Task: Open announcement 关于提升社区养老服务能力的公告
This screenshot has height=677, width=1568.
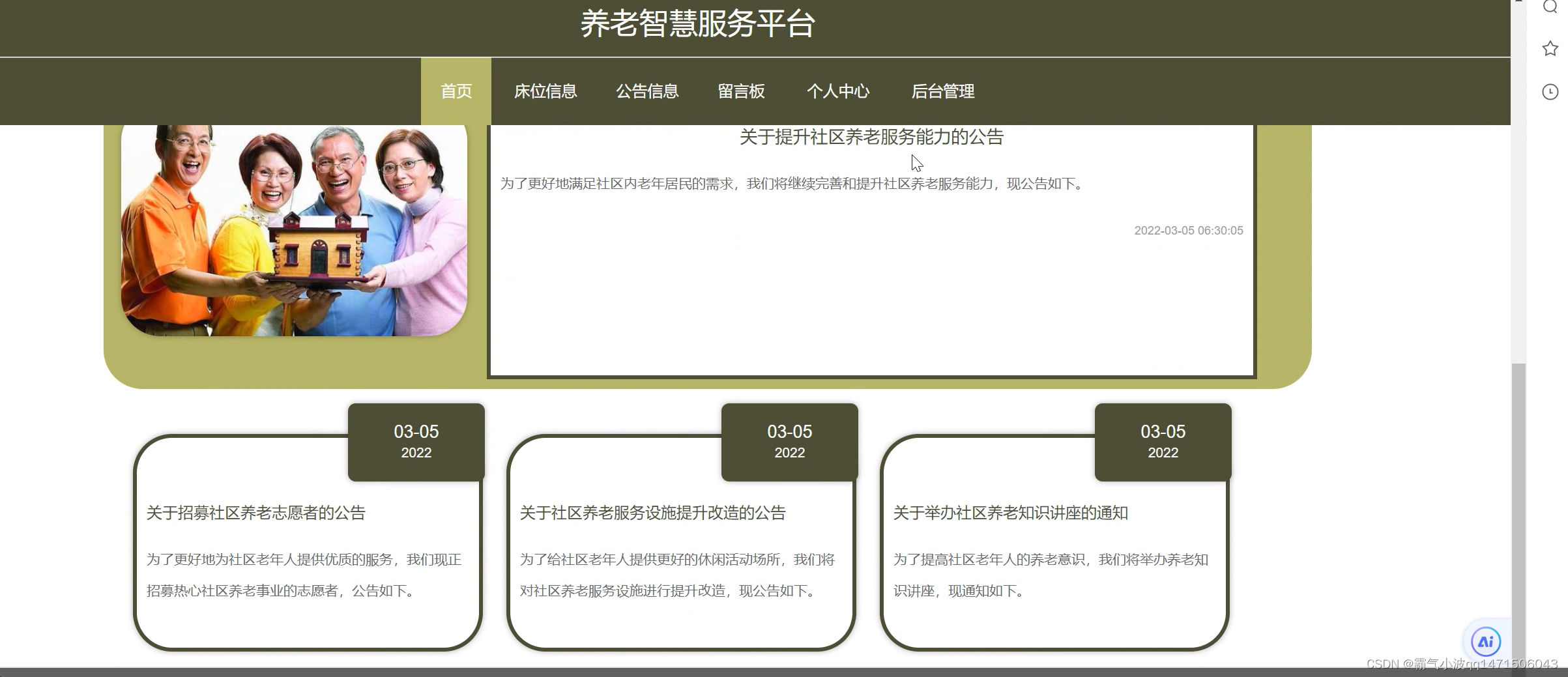Action: pos(871,137)
